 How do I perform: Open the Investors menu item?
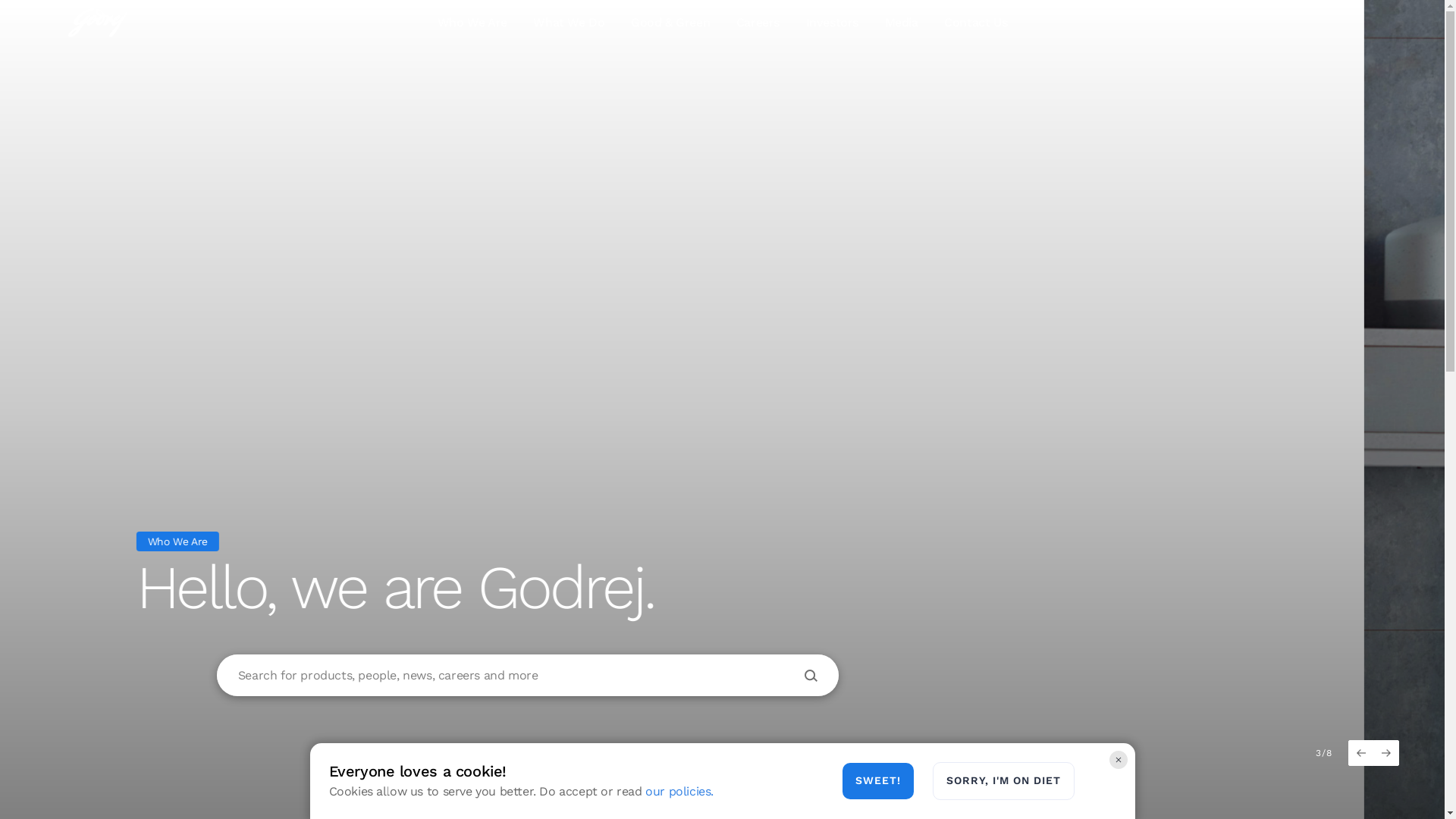click(x=831, y=24)
